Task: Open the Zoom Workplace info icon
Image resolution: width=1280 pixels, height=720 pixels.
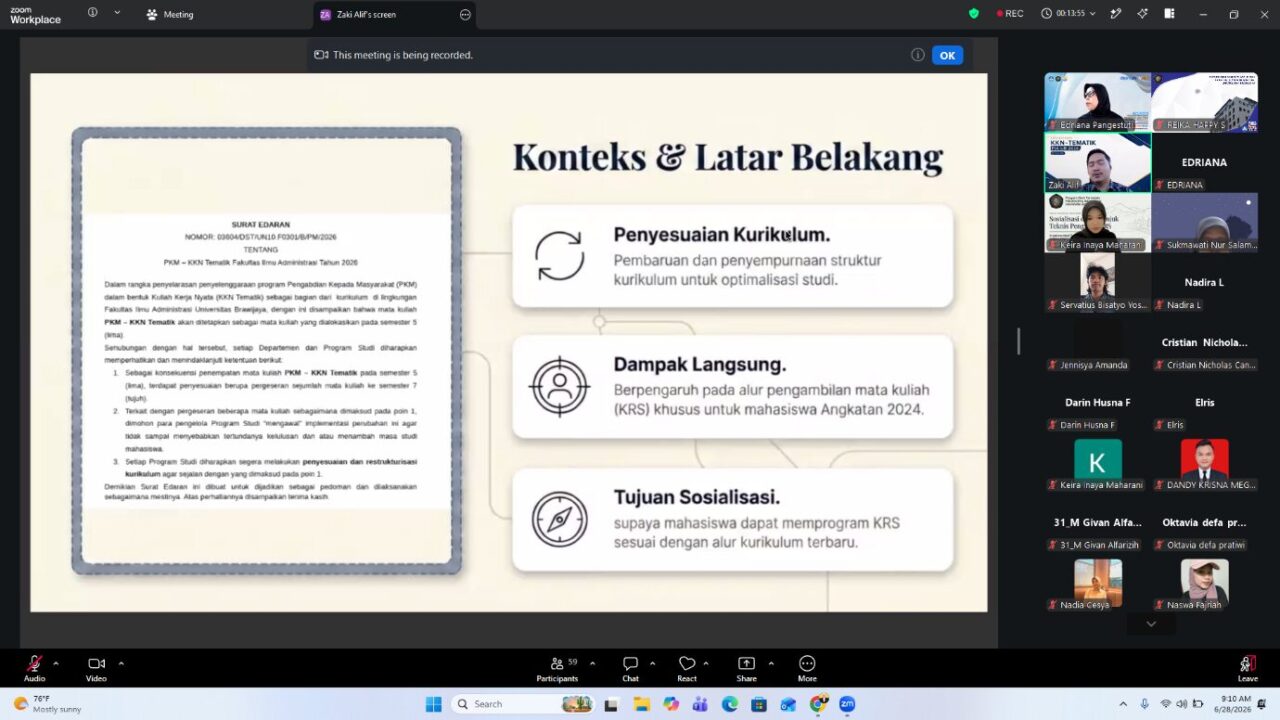Action: (x=93, y=13)
